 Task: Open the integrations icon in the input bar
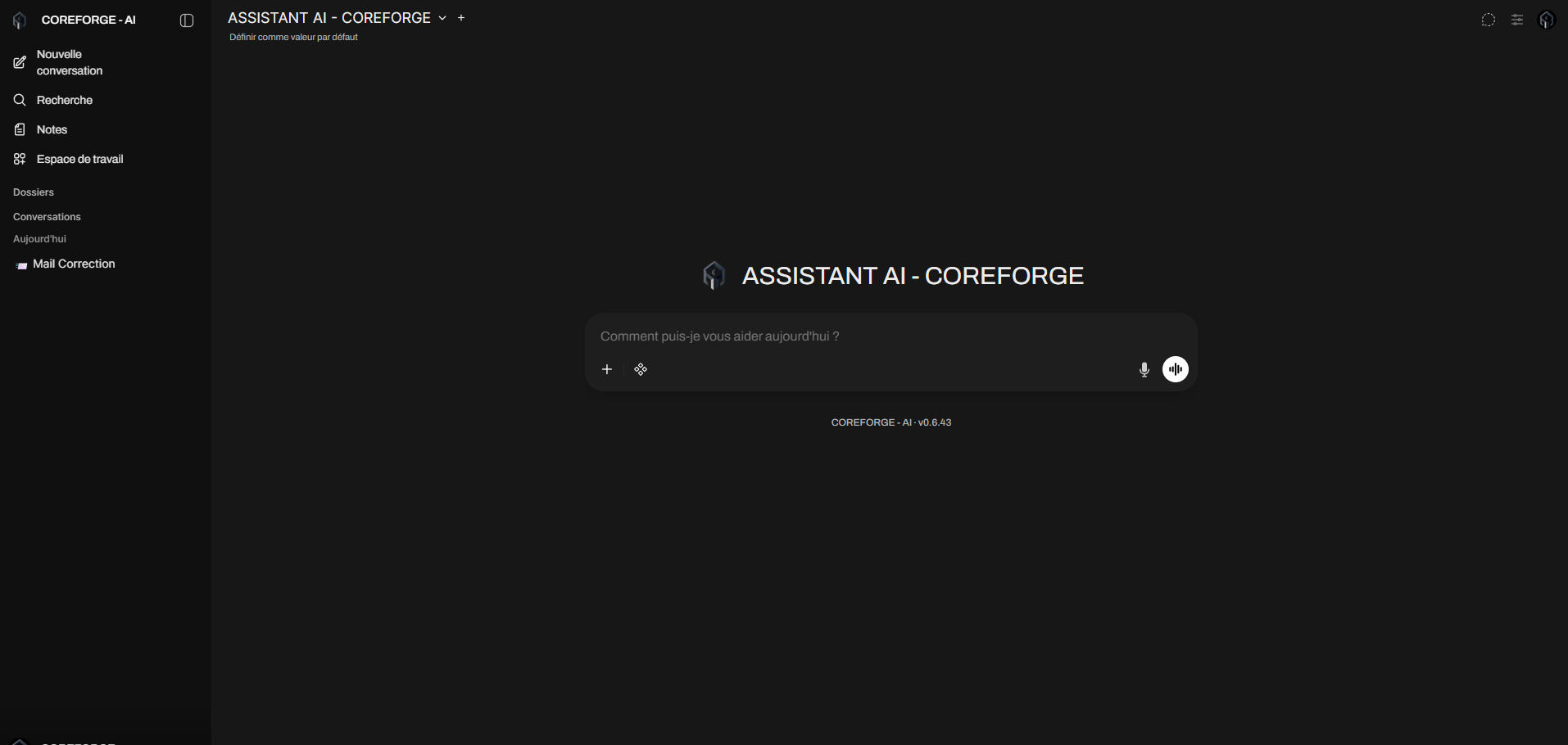click(x=641, y=370)
